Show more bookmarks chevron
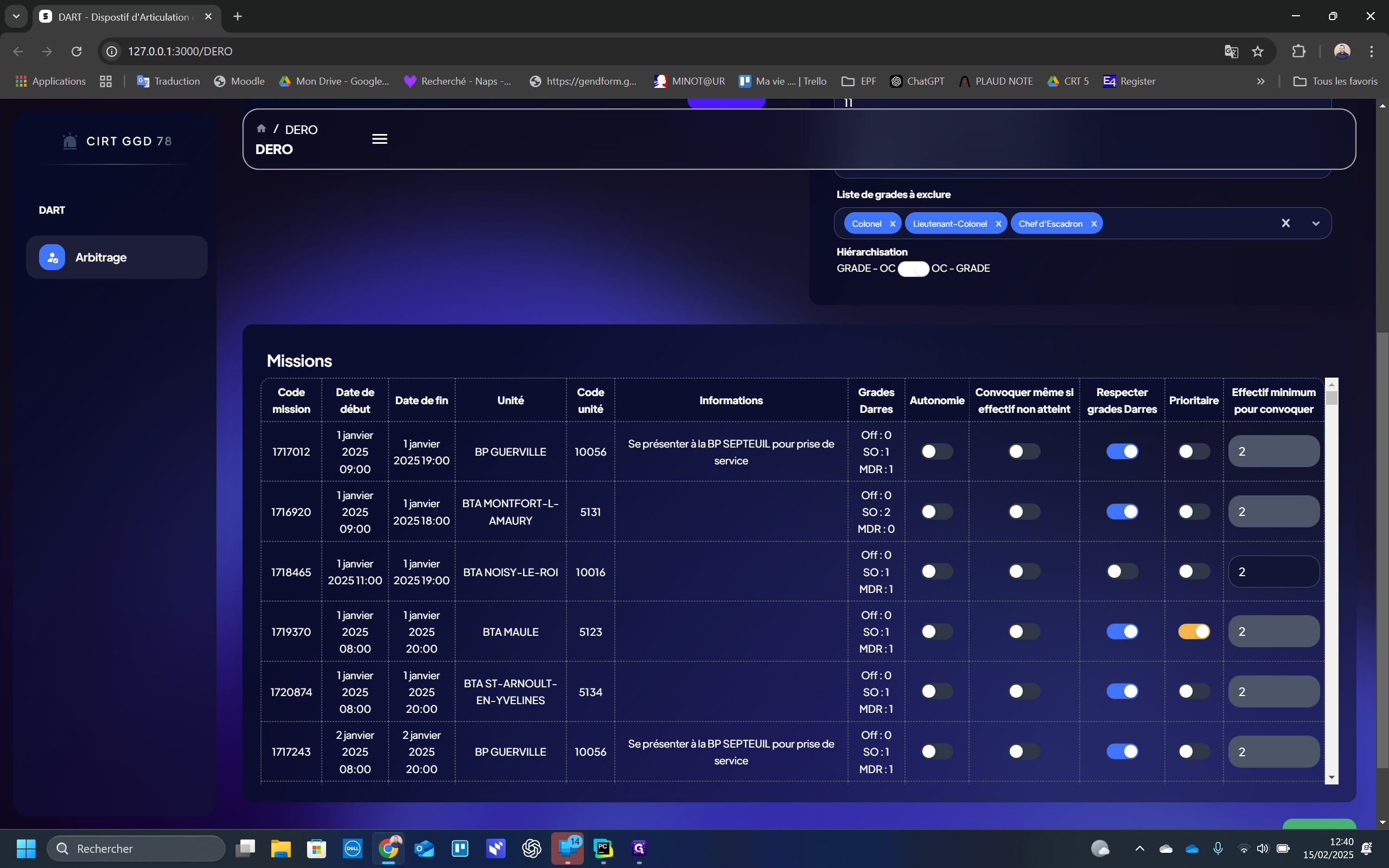Screen dimensions: 1389x868 coord(1260,81)
